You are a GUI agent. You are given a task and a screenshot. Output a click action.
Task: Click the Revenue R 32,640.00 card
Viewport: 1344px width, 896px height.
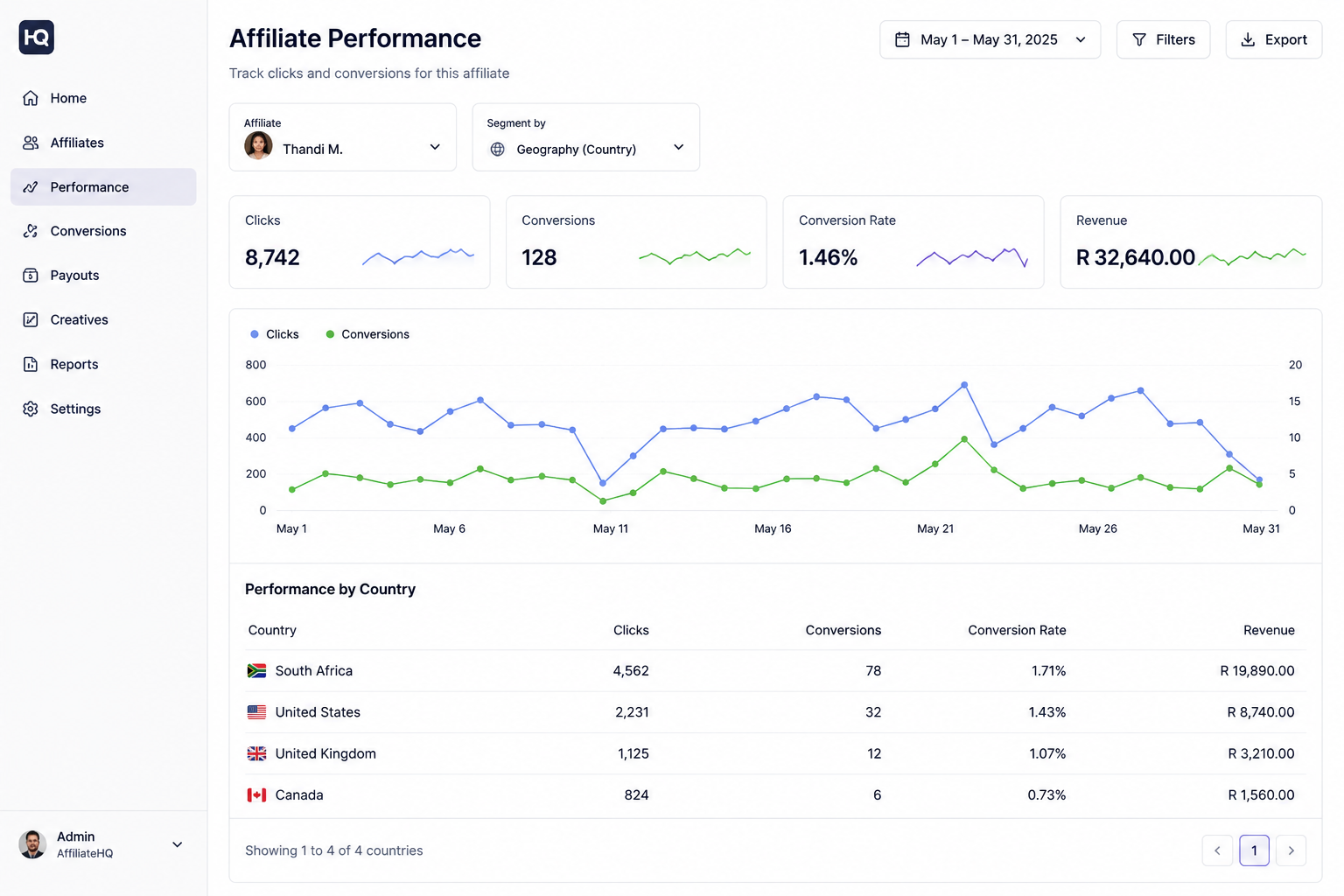tap(1191, 241)
